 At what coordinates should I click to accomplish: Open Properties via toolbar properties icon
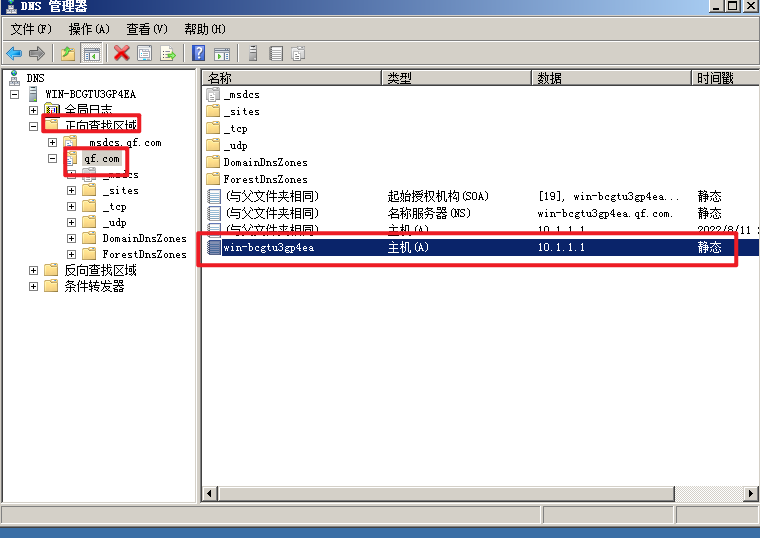pyautogui.click(x=144, y=53)
